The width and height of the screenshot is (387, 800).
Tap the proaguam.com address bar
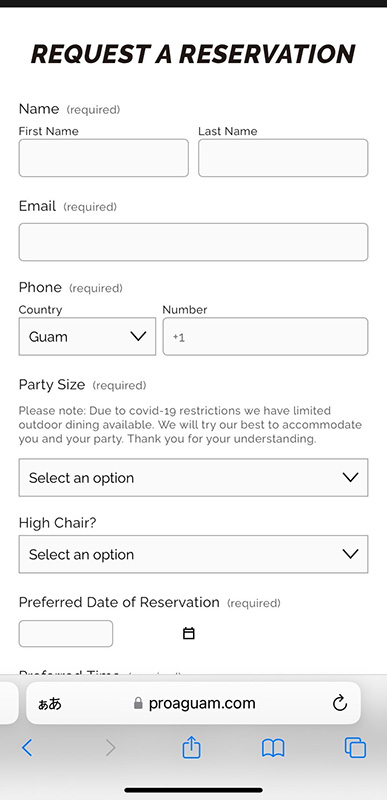pyautogui.click(x=193, y=703)
